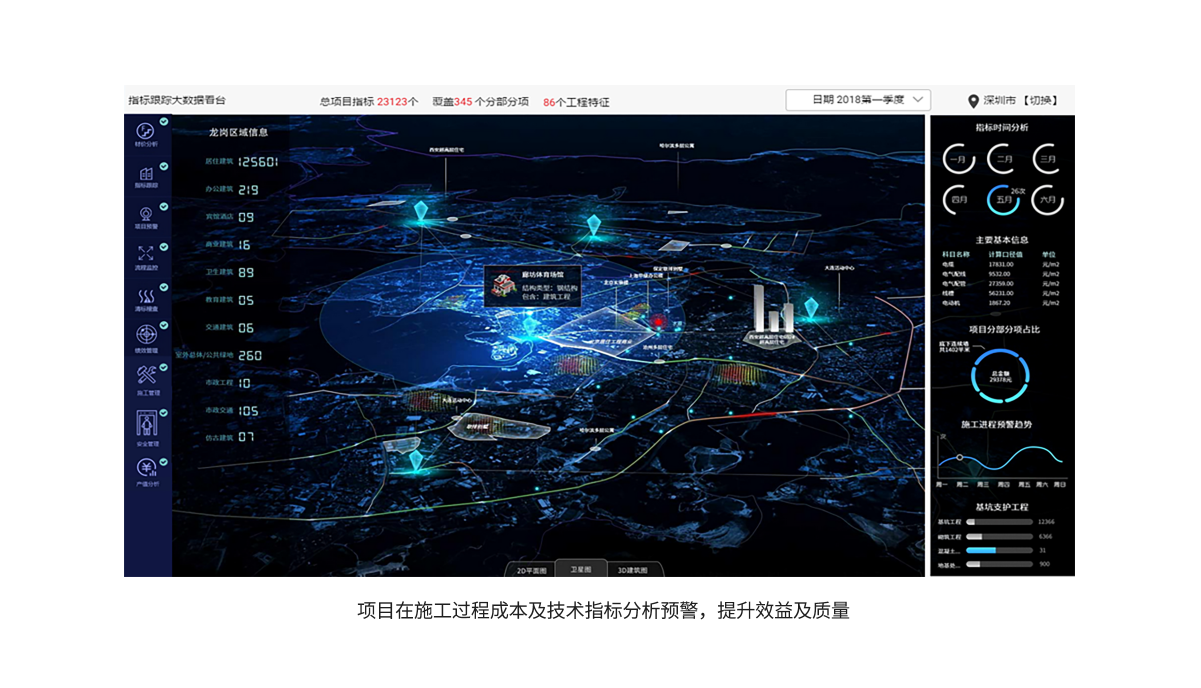1201x688 pixels.
Task: Toggle the checkmark badge on 财价分析
Action: 164,122
